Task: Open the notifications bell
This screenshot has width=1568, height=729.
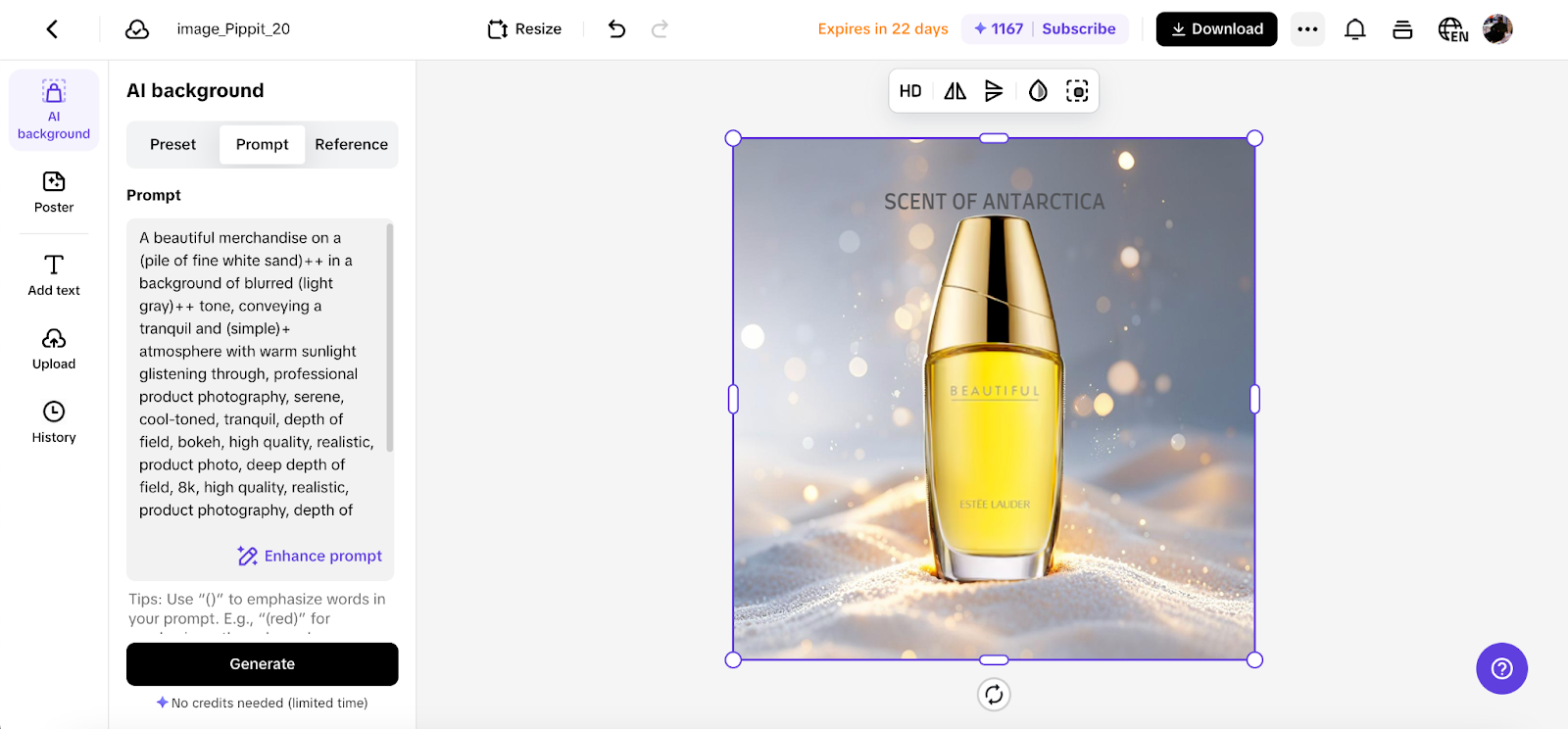Action: click(x=1355, y=29)
